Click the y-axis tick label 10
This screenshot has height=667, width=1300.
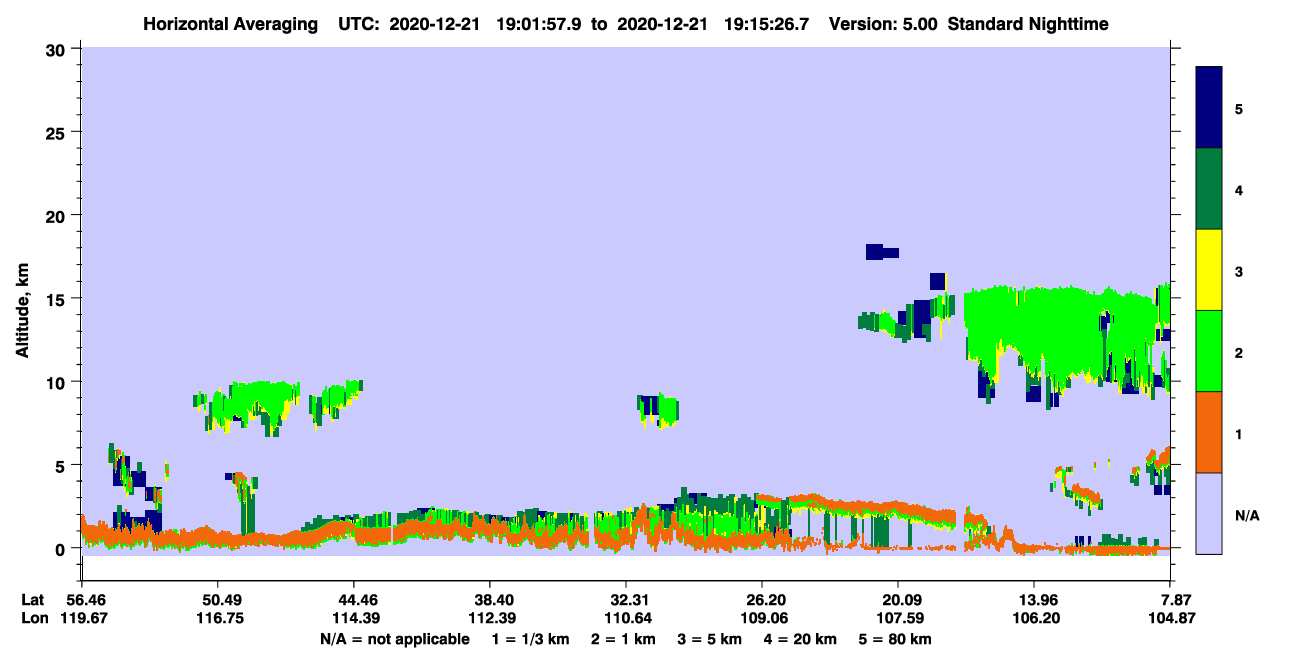58,382
